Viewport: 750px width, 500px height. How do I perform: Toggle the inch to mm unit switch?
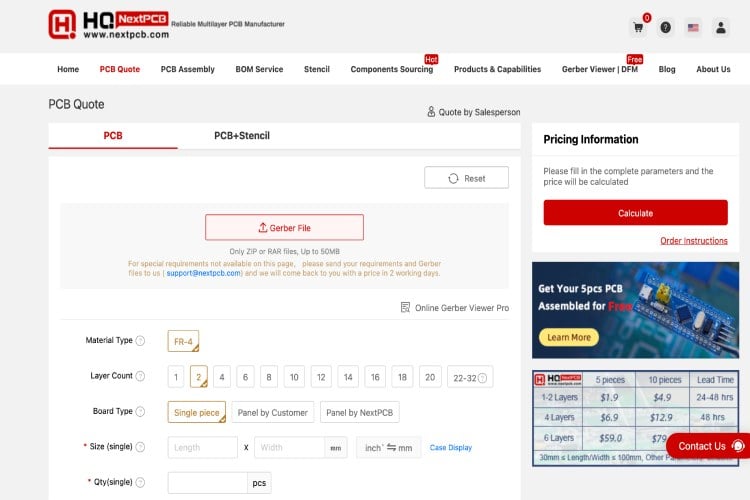click(x=389, y=448)
